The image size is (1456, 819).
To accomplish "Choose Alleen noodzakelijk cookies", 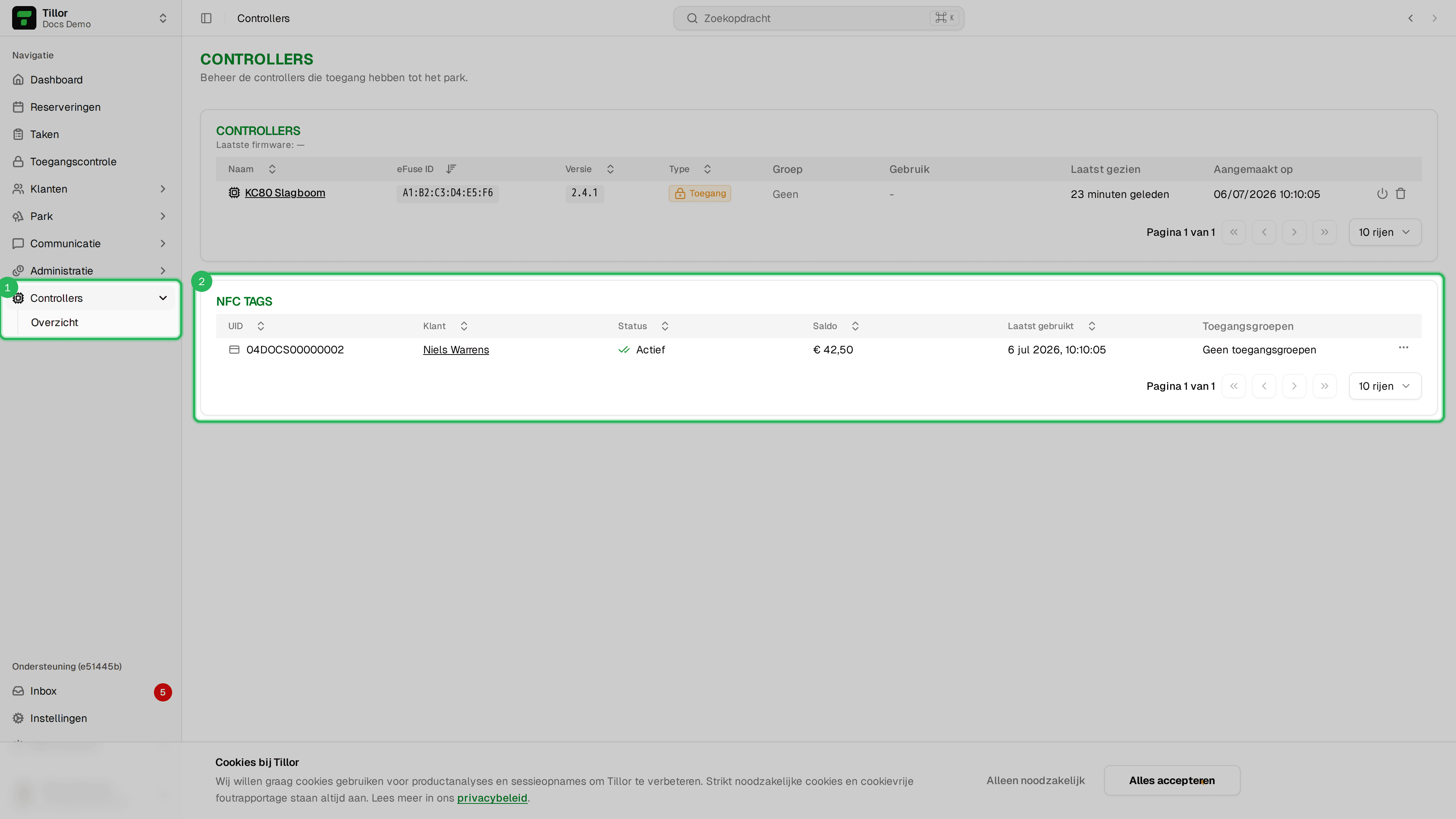I will pos(1036,781).
